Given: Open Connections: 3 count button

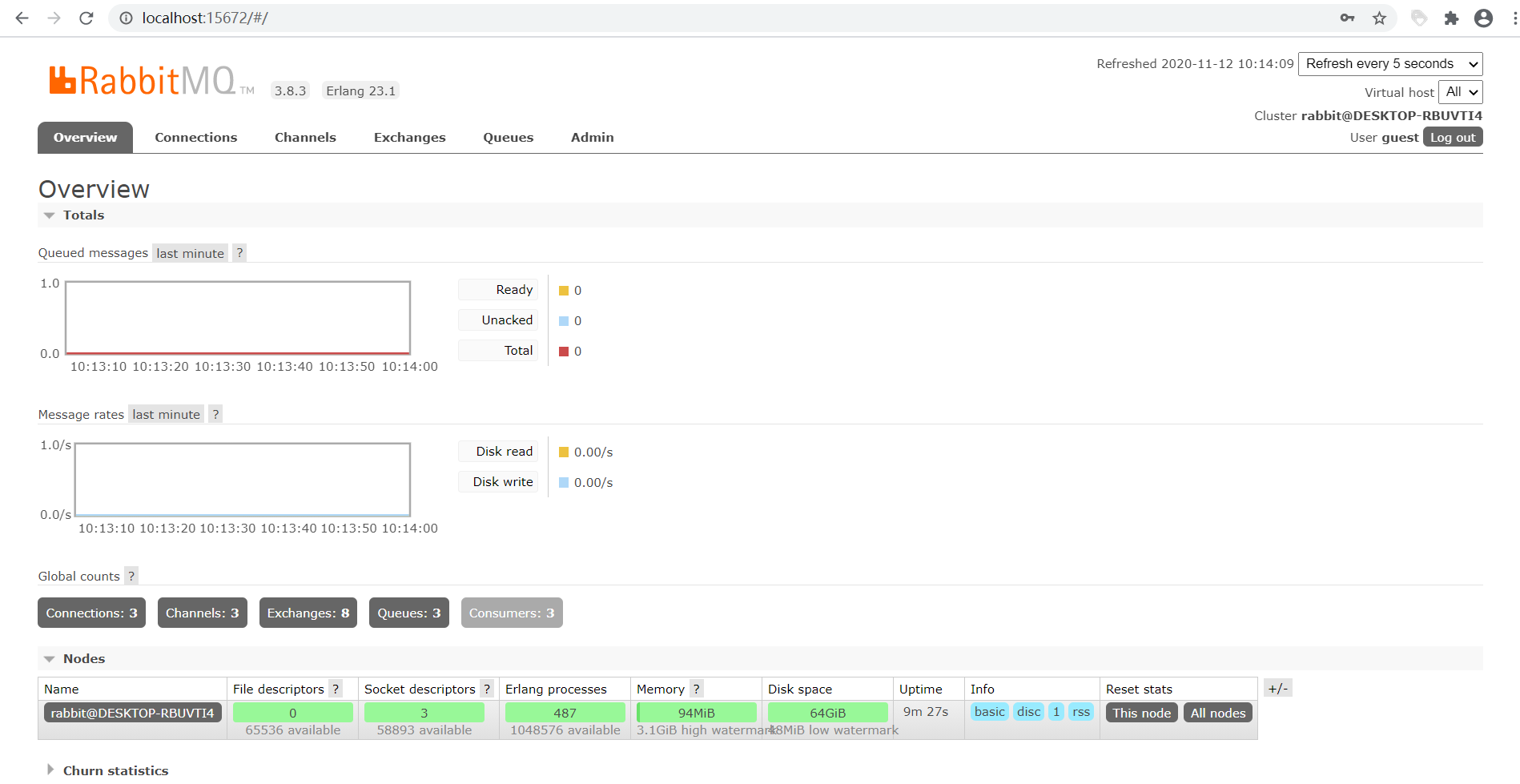Looking at the screenshot, I should 91,613.
